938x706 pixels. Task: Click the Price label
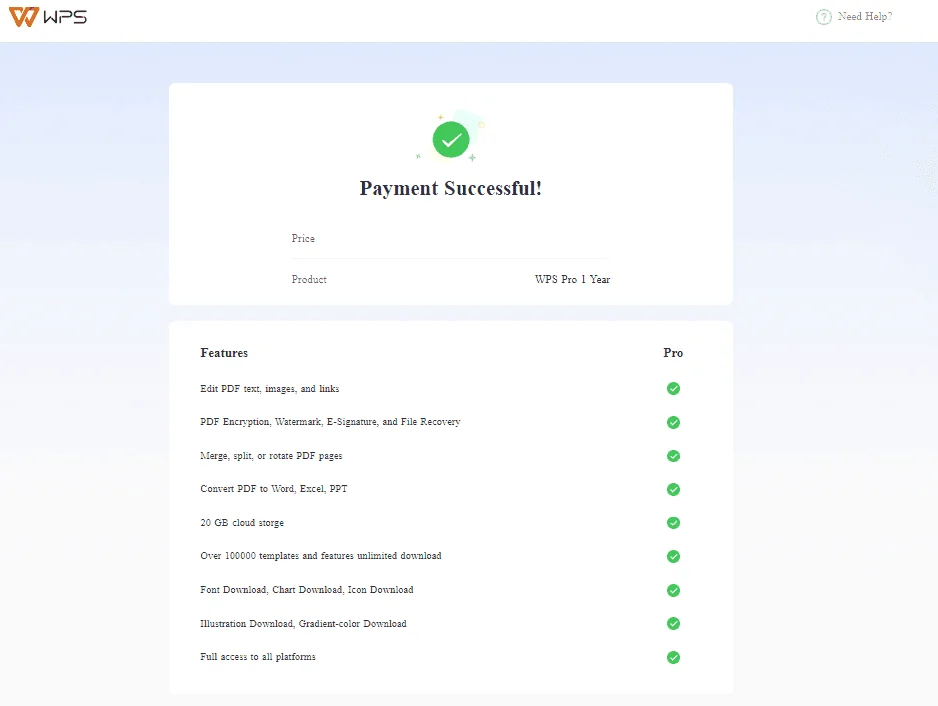(303, 238)
